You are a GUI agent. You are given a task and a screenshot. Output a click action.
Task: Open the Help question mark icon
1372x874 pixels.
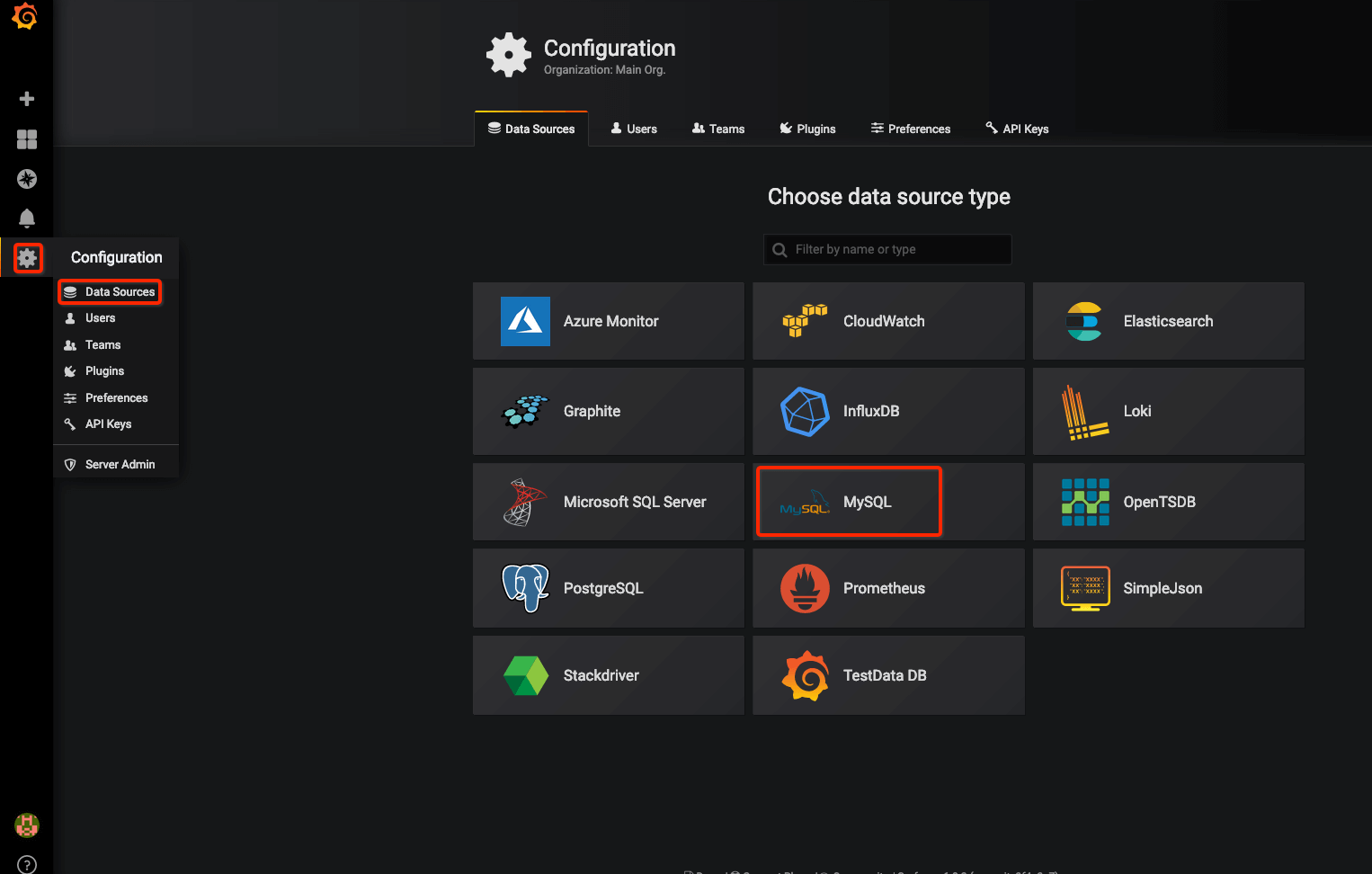[27, 864]
